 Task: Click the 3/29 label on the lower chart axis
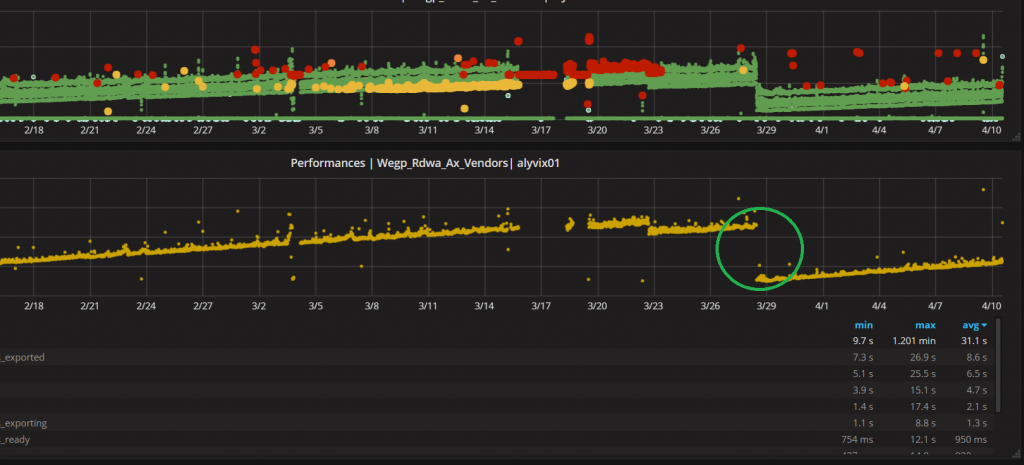[765, 304]
